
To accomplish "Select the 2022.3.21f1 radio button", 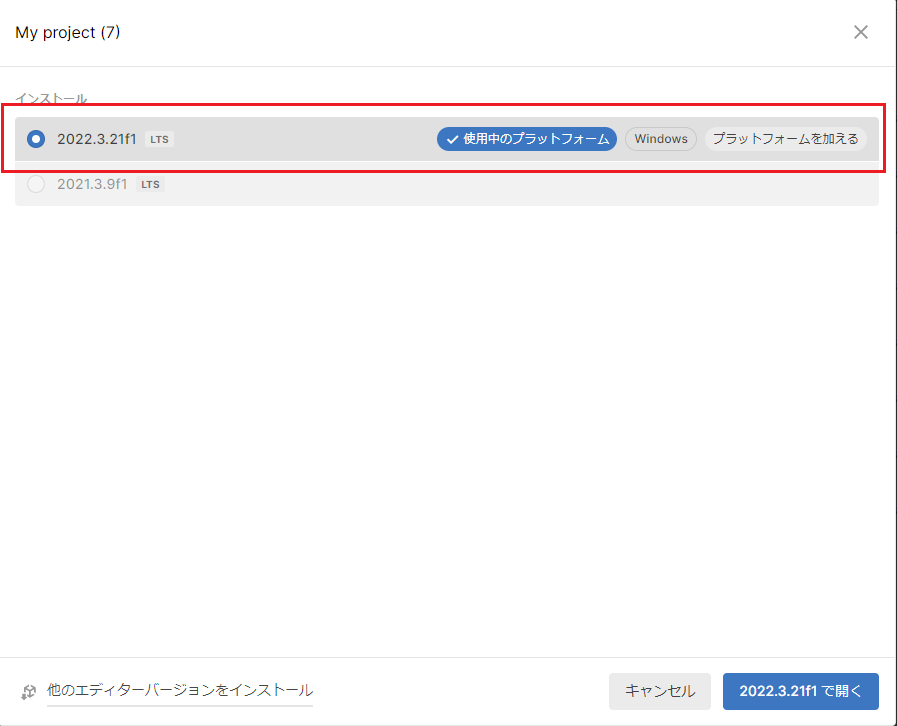I will 36,139.
